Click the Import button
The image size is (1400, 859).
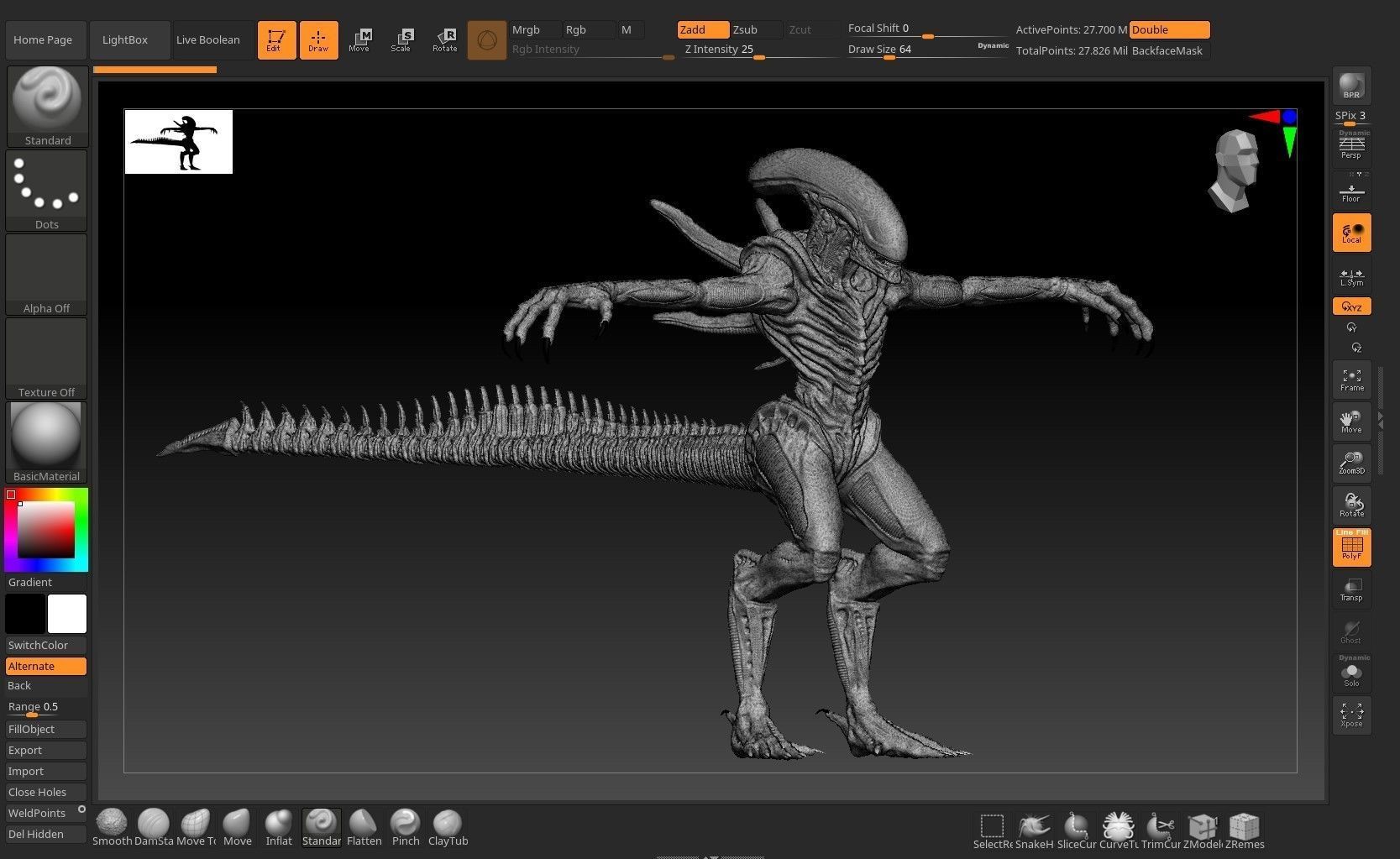[46, 771]
